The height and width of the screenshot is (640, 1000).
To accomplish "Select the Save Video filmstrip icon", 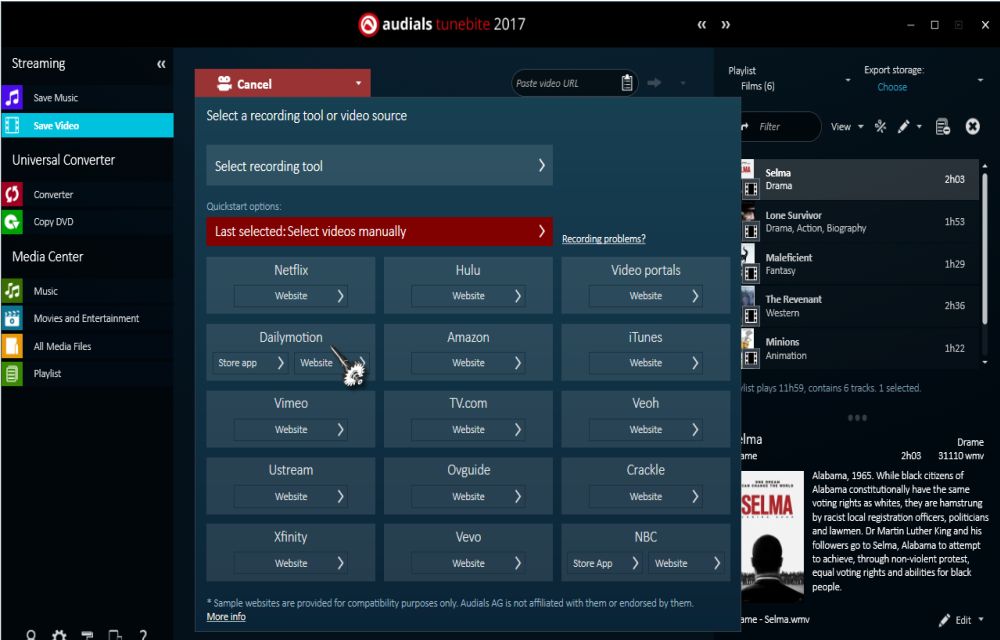I will coord(12,126).
